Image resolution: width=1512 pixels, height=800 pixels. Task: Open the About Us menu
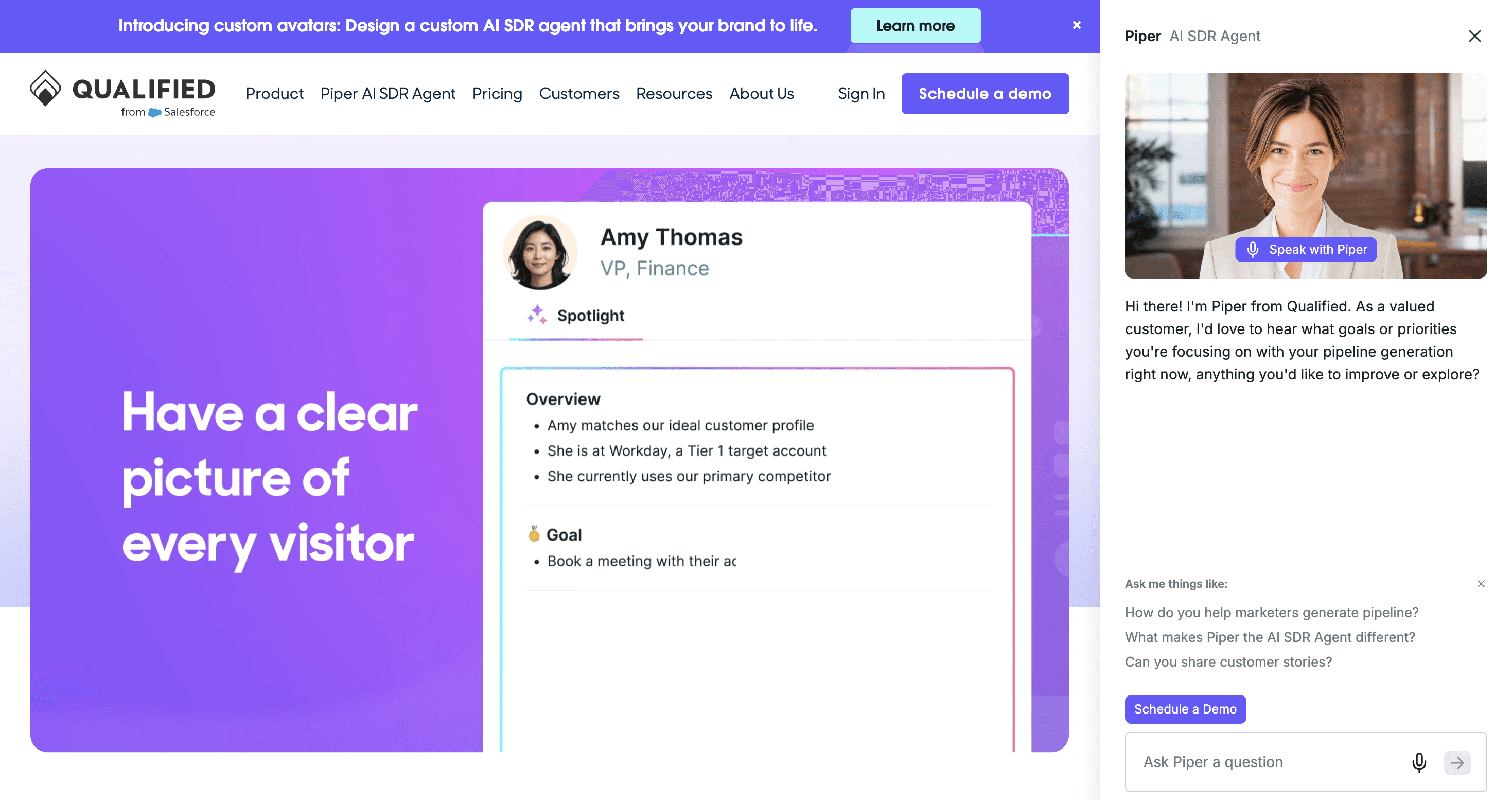(761, 93)
